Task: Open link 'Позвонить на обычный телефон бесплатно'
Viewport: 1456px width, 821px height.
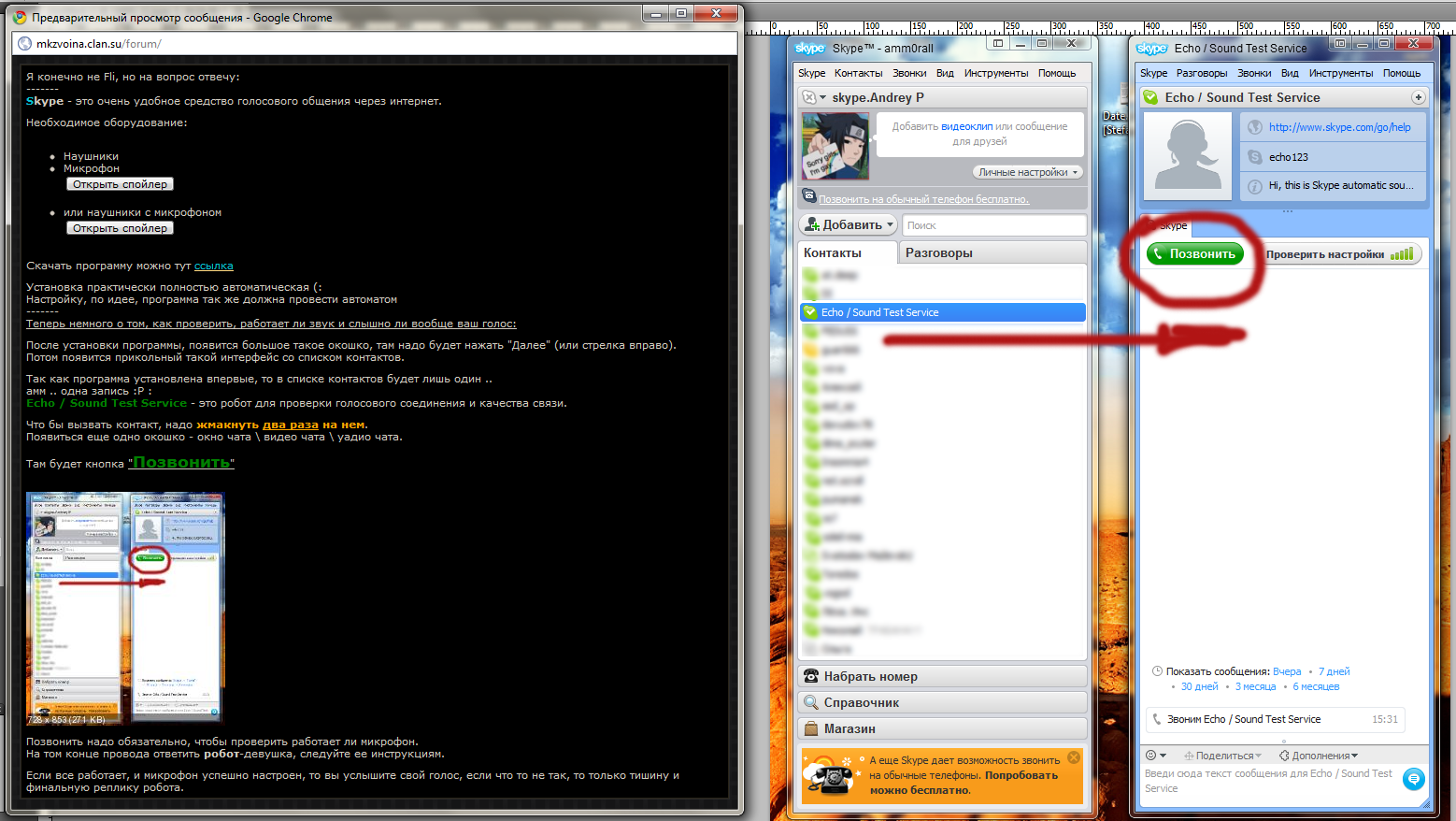Action: [924, 199]
